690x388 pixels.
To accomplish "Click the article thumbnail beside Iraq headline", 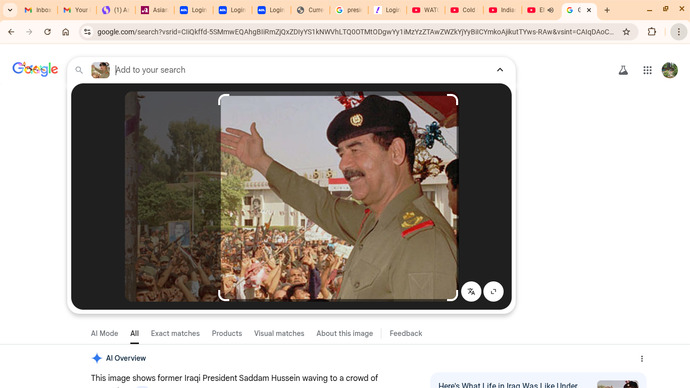I will point(617,384).
